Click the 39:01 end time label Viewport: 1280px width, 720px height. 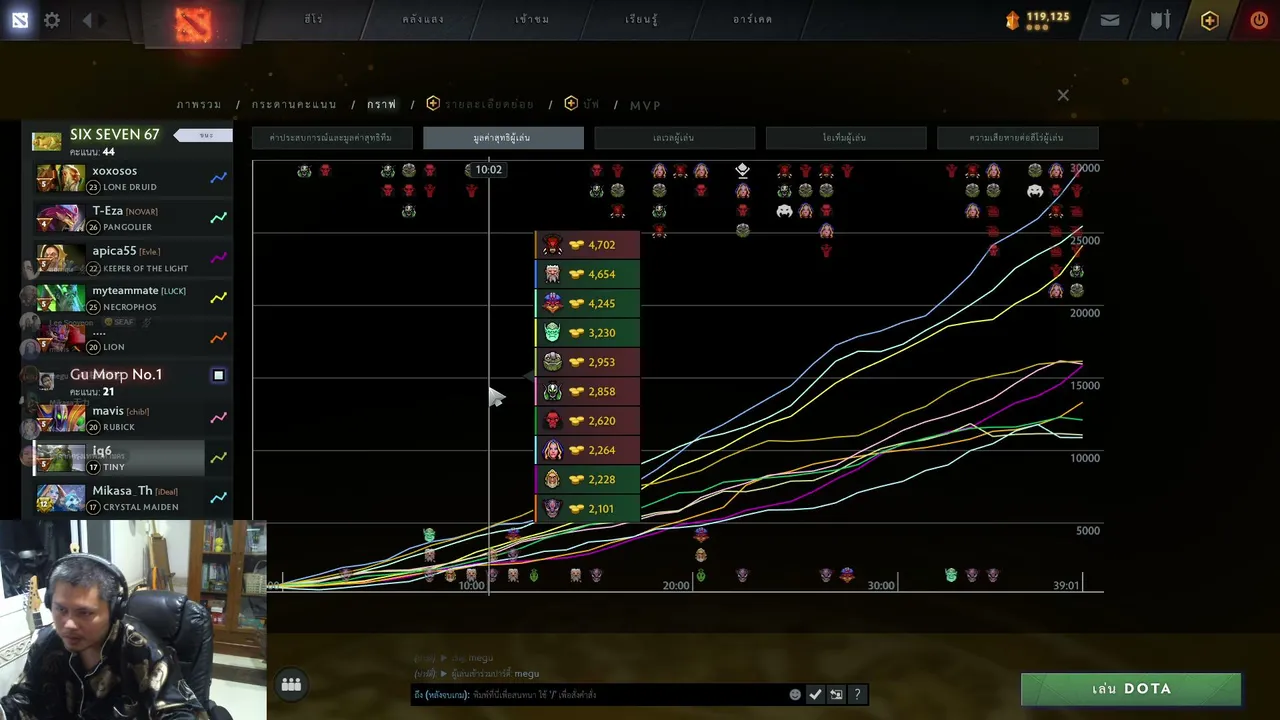point(1067,585)
